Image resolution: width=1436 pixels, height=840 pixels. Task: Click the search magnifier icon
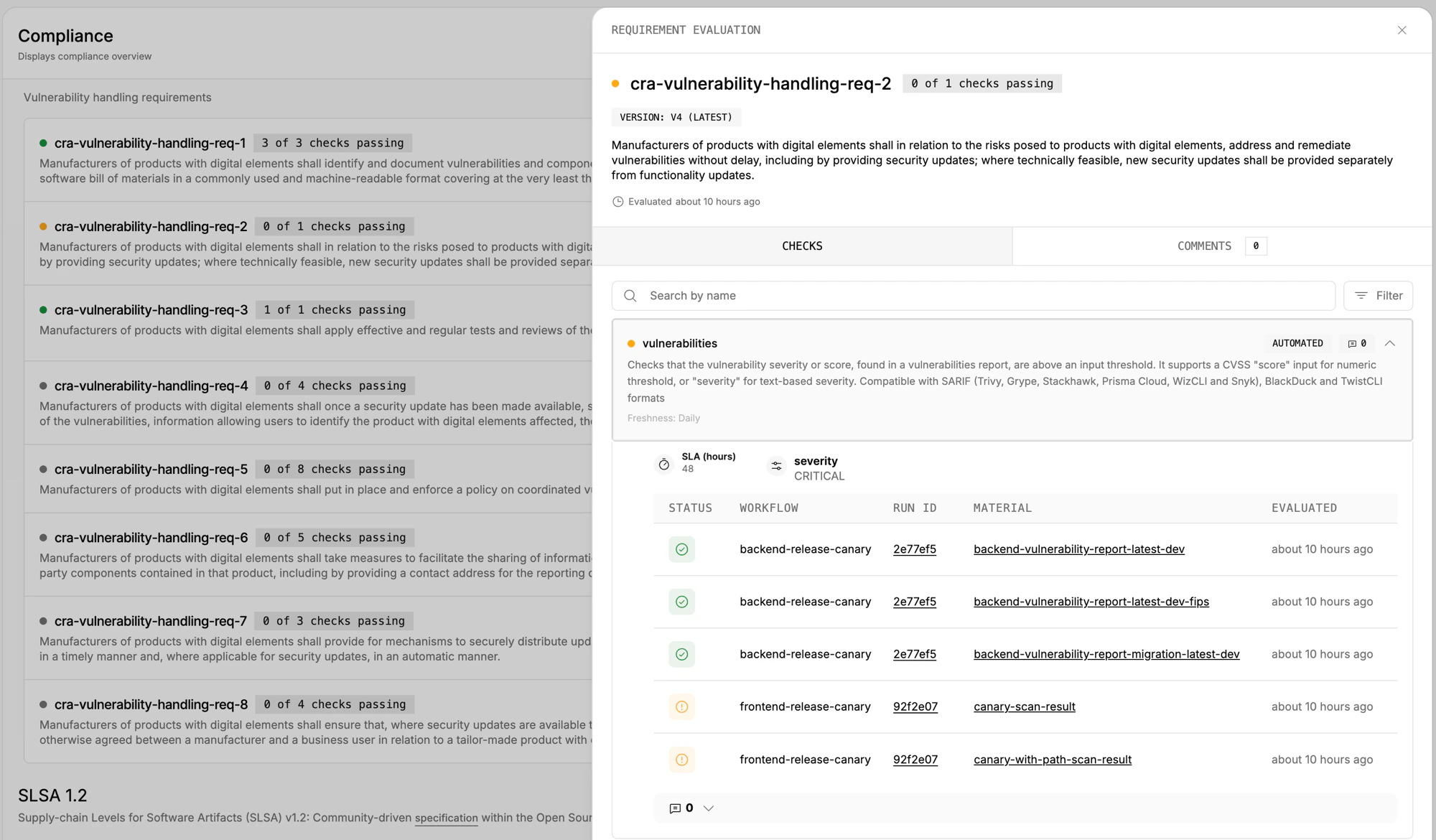coord(630,296)
